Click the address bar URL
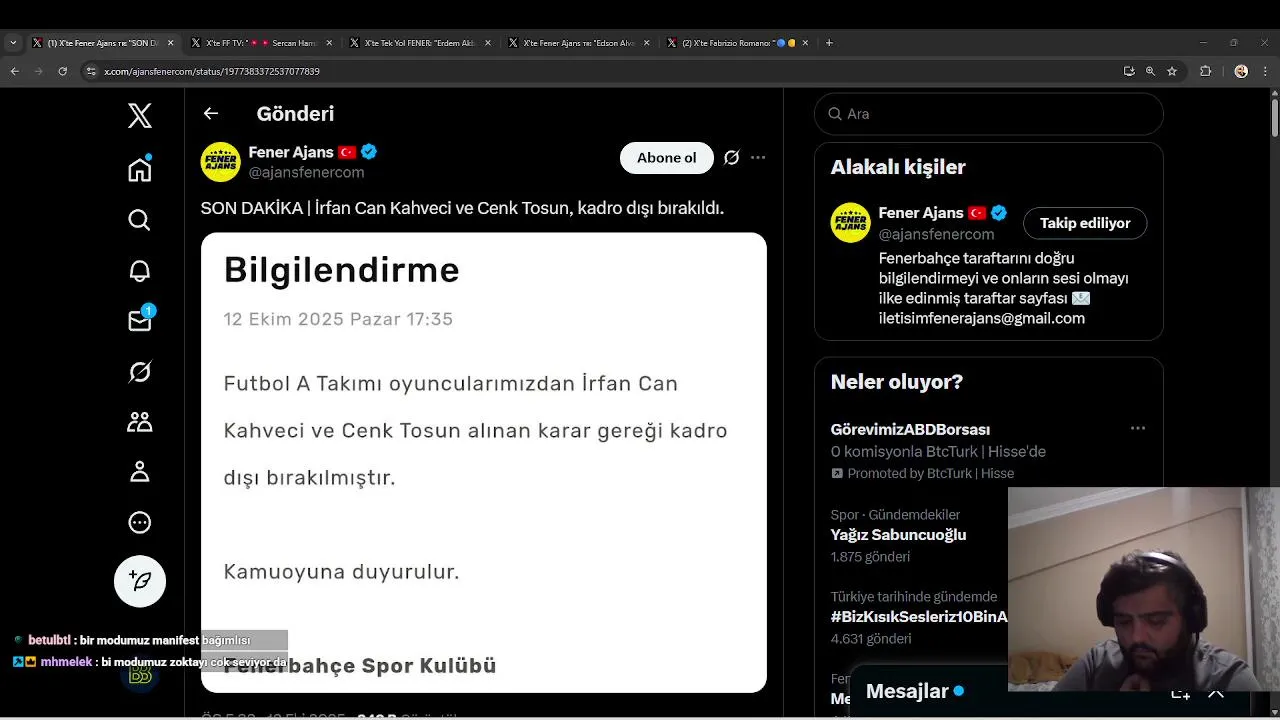The width and height of the screenshot is (1280, 720). (x=212, y=72)
